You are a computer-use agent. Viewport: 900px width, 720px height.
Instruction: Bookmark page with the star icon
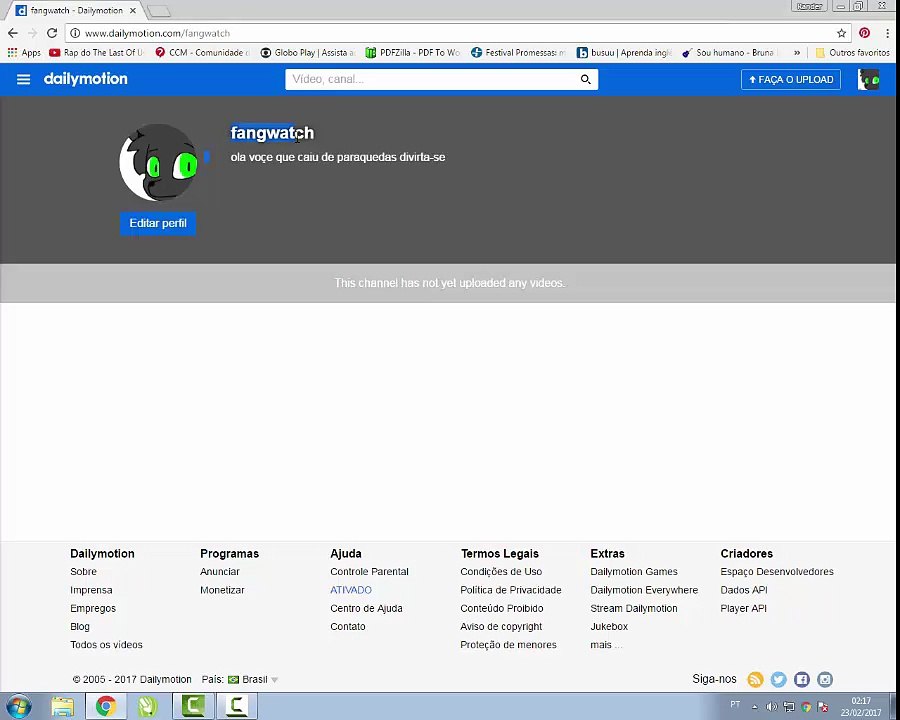[841, 33]
